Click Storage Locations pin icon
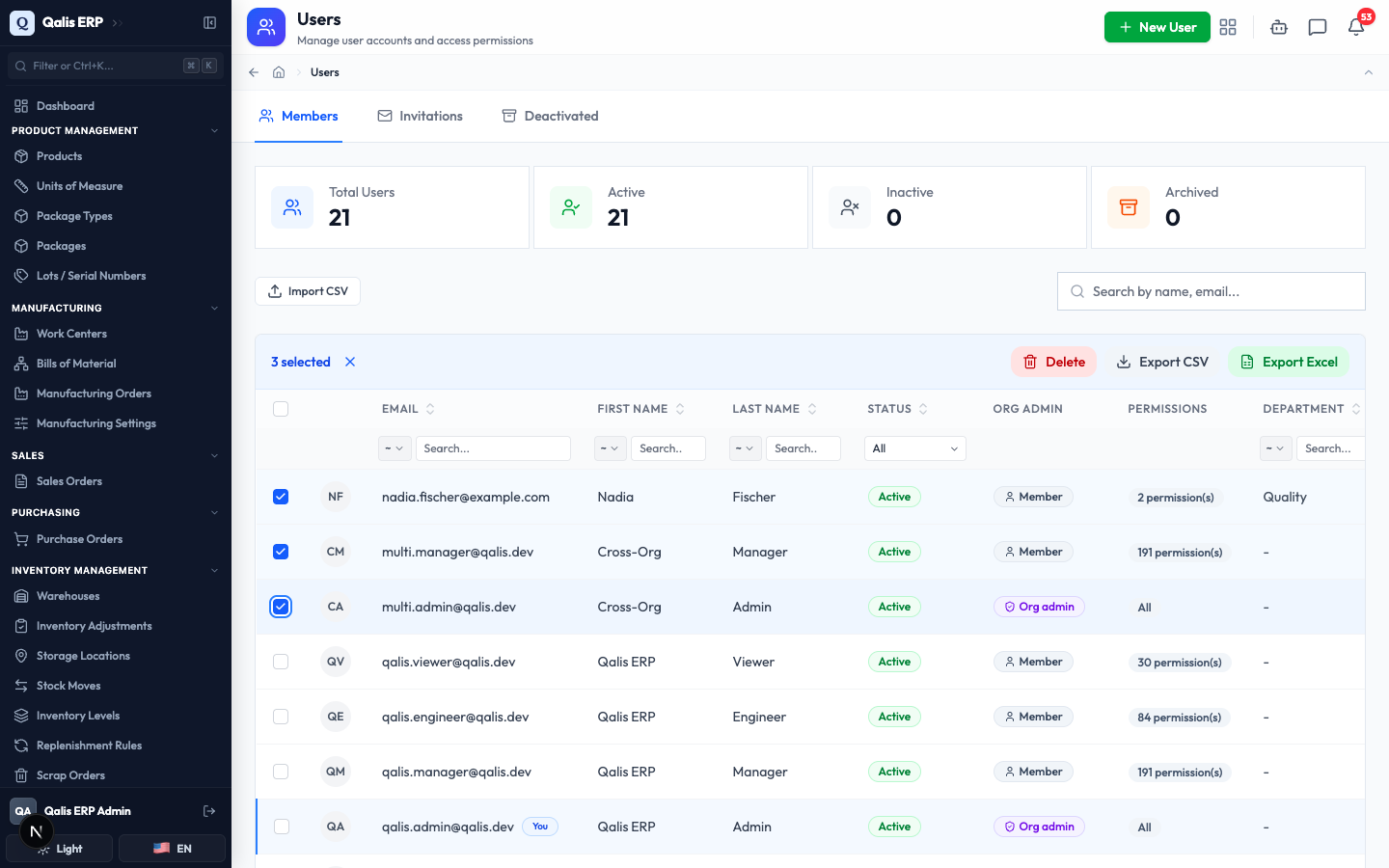The width and height of the screenshot is (1389, 868). (x=21, y=656)
